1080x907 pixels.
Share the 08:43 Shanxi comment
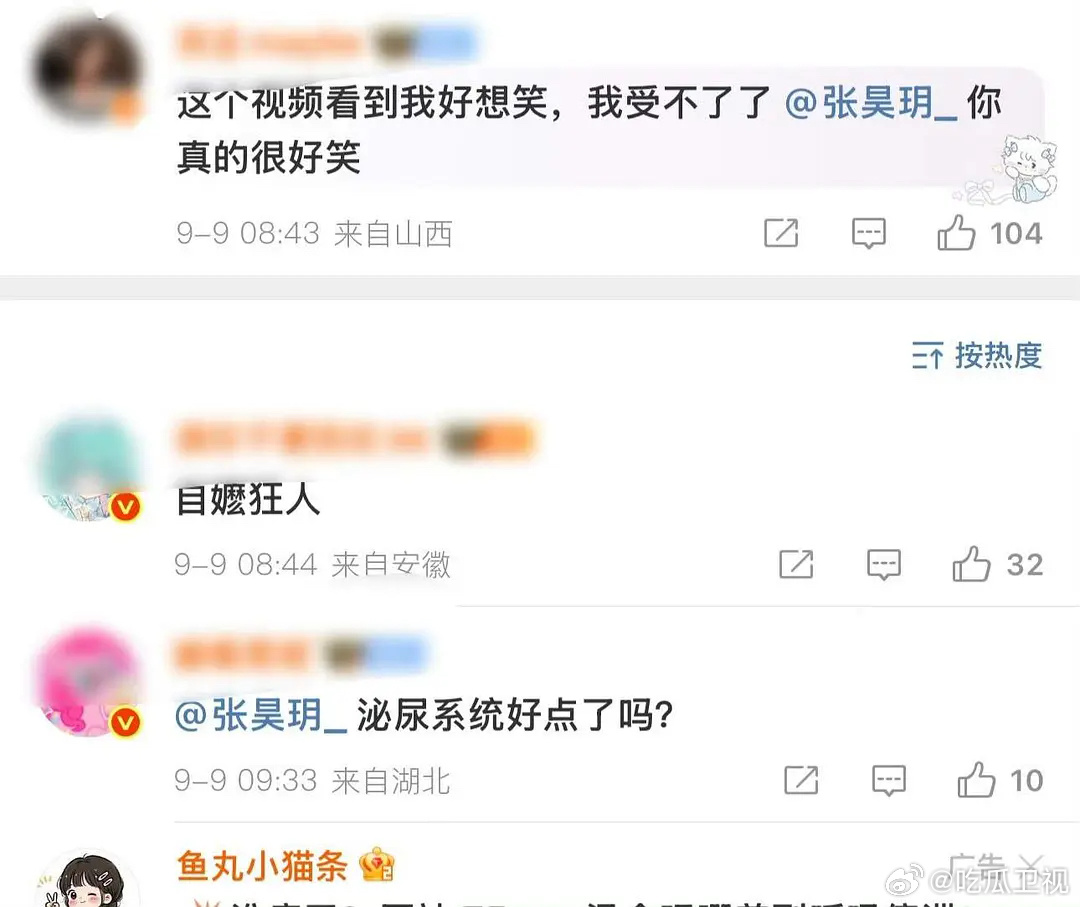coord(781,233)
